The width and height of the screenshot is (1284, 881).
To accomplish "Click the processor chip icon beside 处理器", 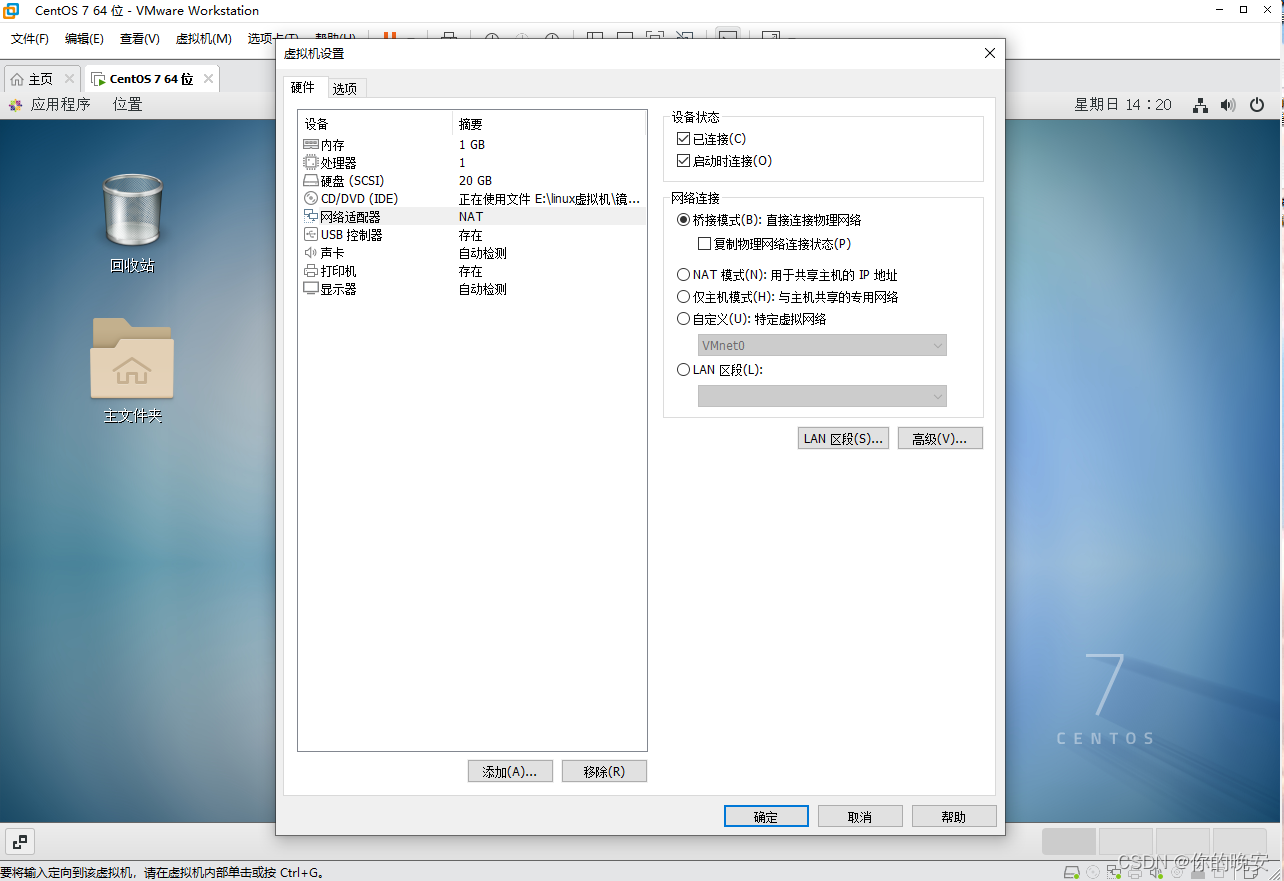I will 310,163.
